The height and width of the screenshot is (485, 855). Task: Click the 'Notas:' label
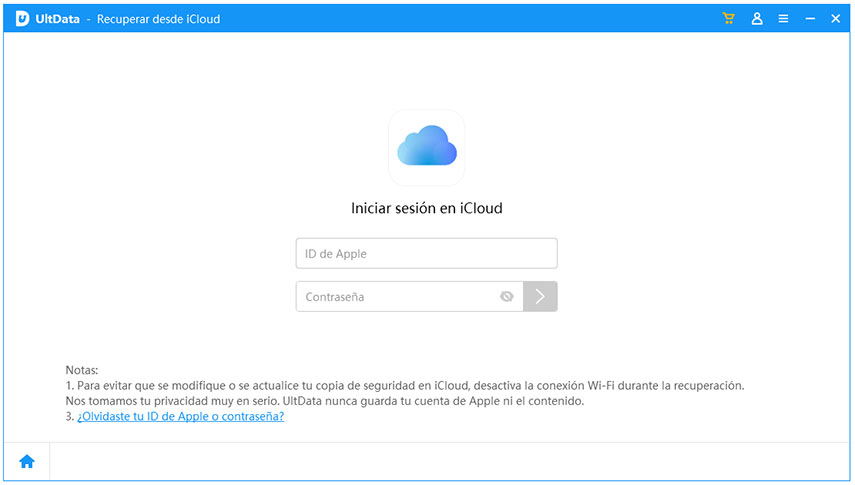(82, 370)
